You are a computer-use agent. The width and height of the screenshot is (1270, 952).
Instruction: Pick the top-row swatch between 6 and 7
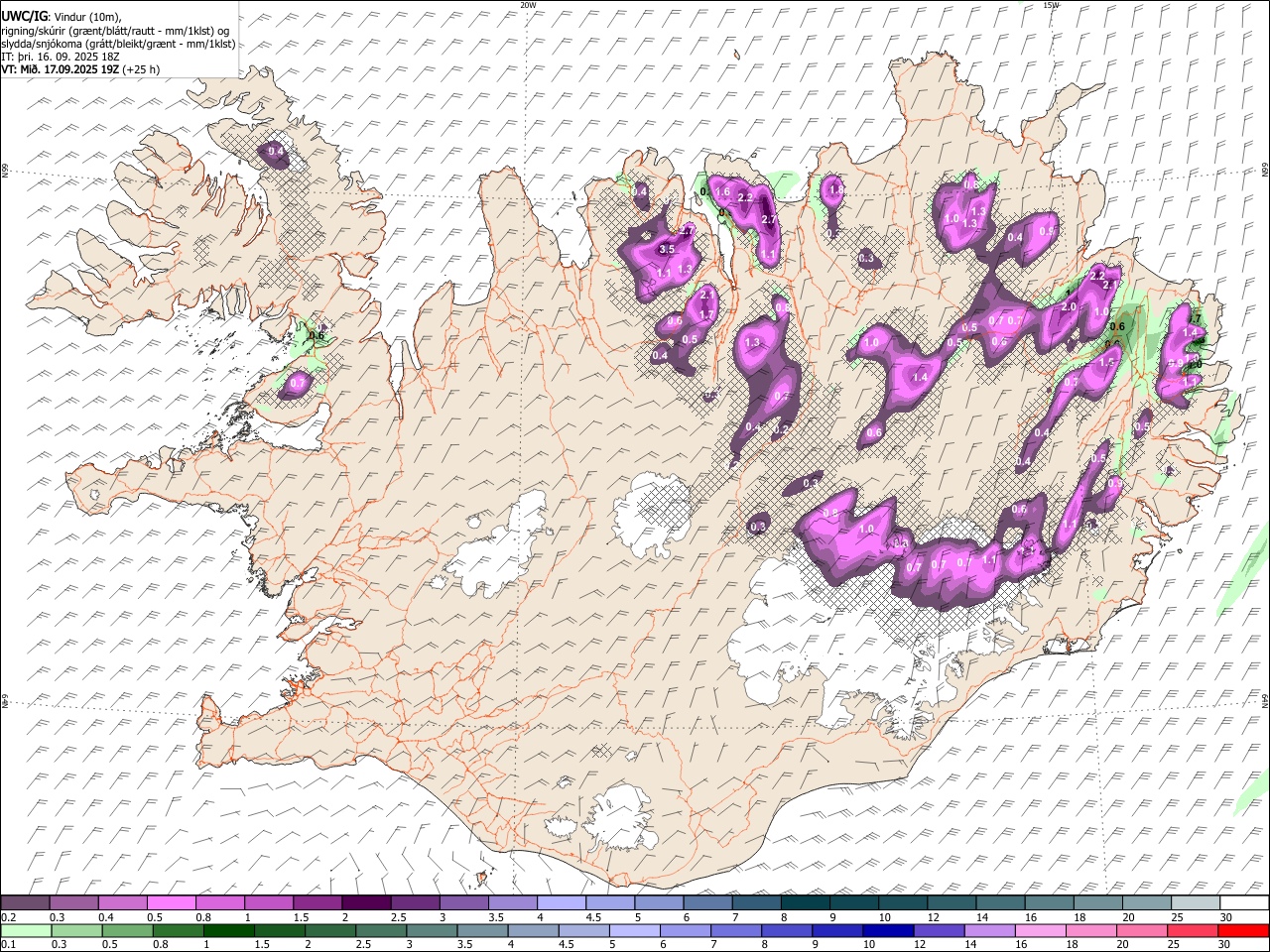[707, 902]
